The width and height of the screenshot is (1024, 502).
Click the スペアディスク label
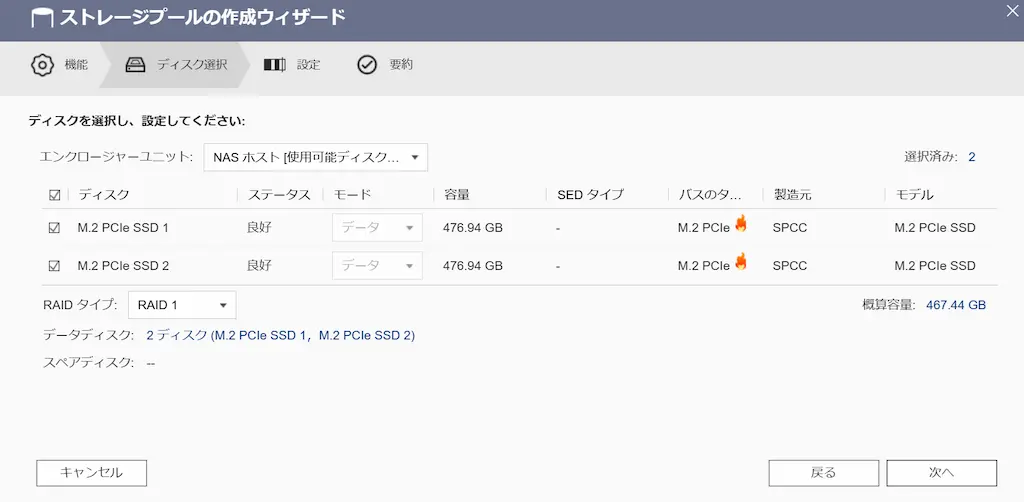88,363
